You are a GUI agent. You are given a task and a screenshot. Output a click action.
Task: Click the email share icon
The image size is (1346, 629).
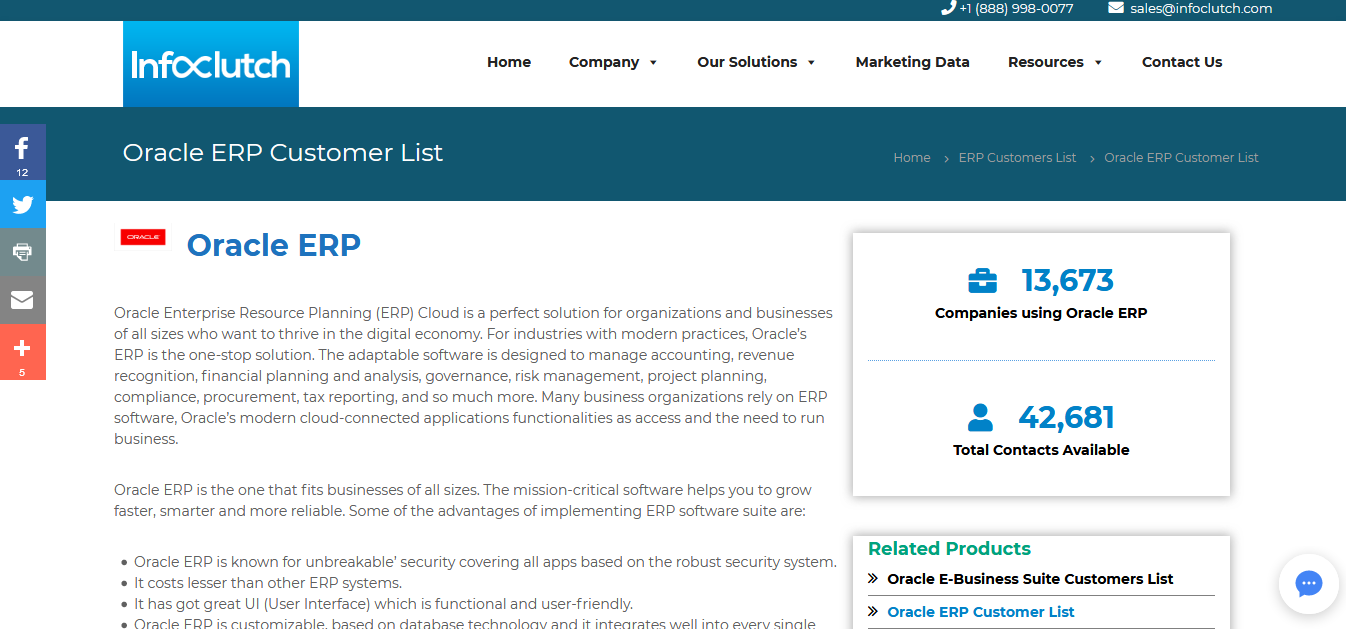[22, 300]
